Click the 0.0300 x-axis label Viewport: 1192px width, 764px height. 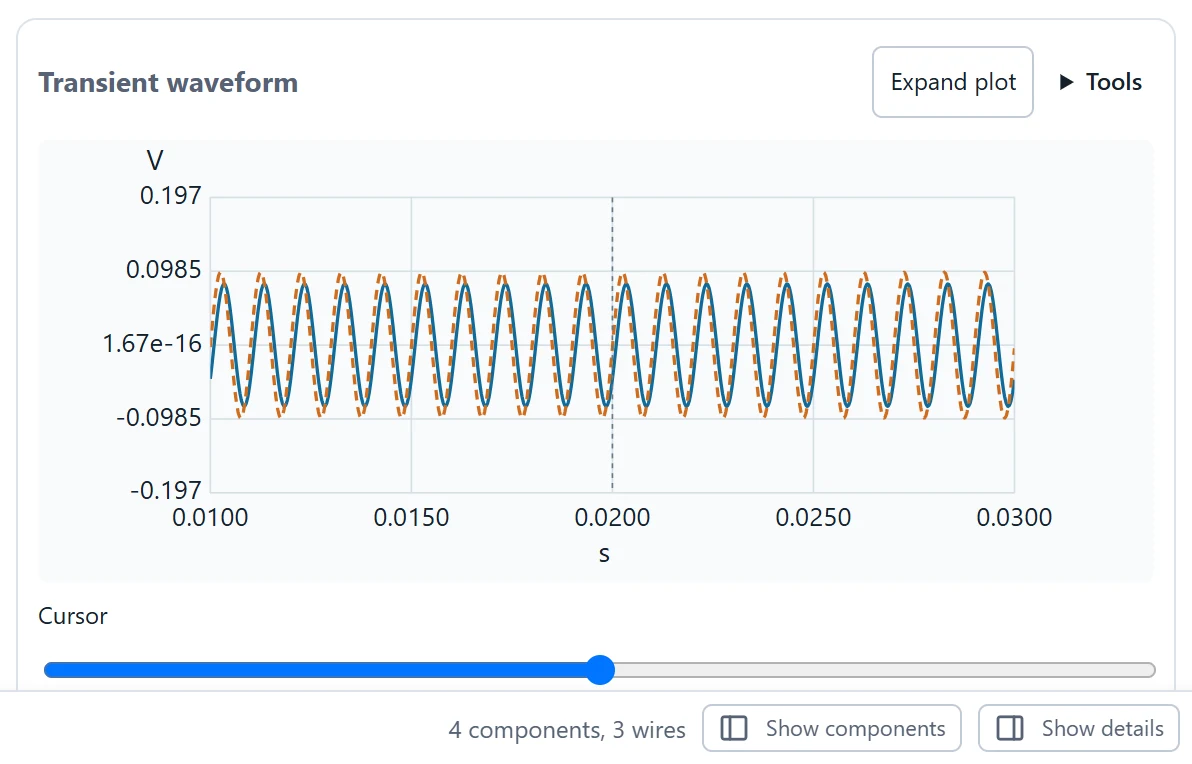1014,518
